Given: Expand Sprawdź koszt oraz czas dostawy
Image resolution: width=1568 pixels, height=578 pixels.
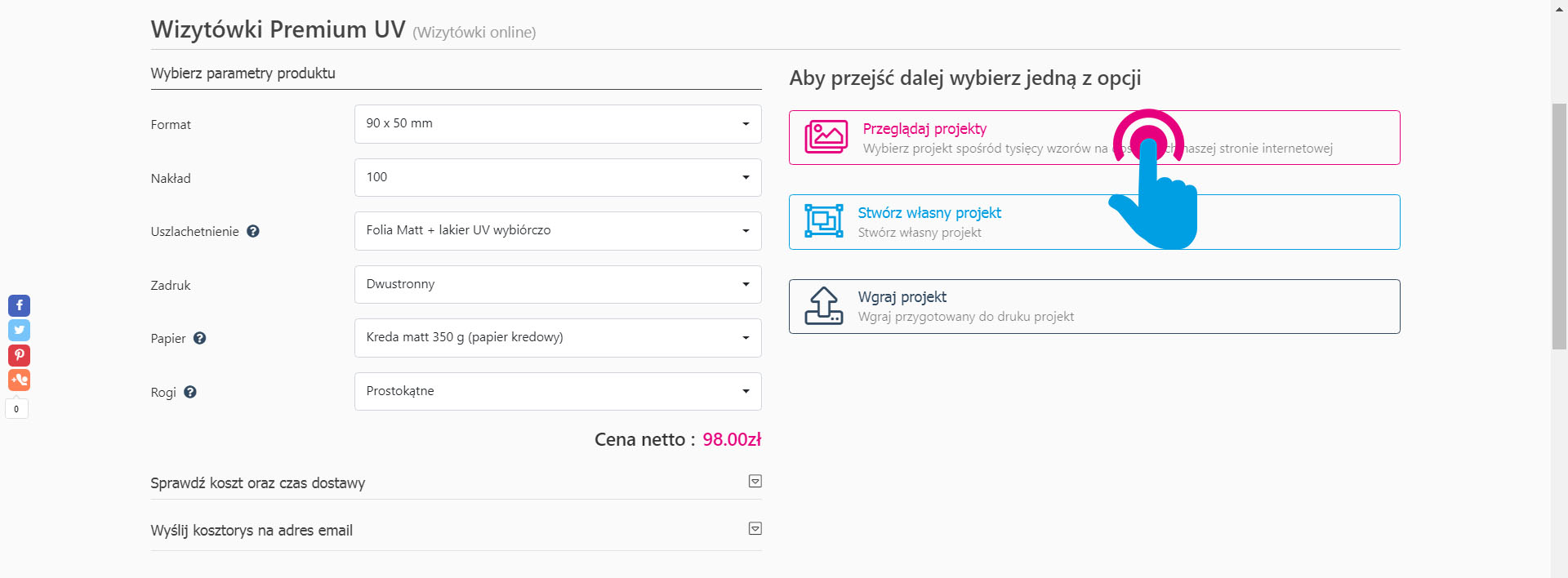Looking at the screenshot, I should click(x=755, y=482).
